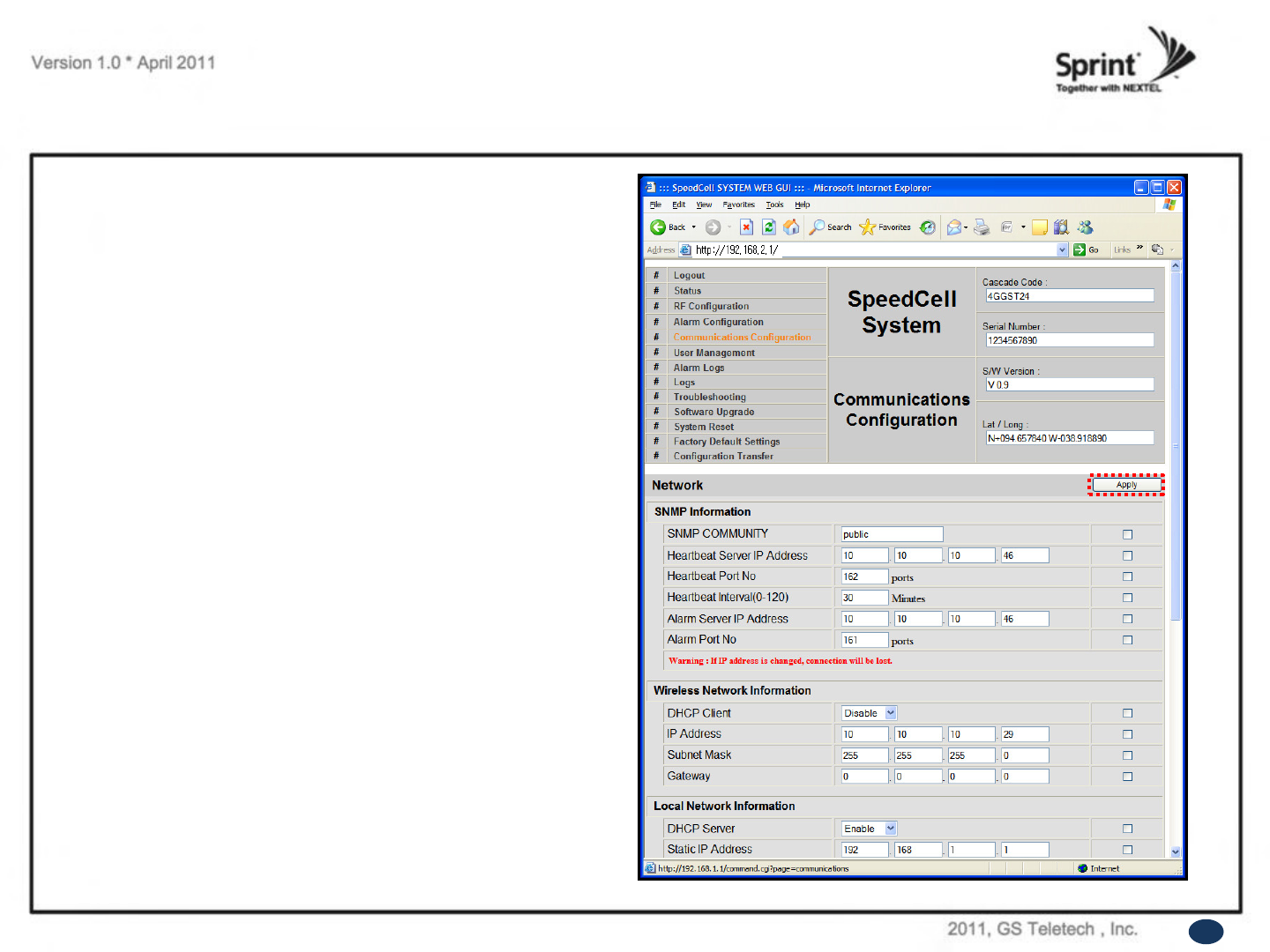Click the Cascade Code input field

click(1070, 296)
